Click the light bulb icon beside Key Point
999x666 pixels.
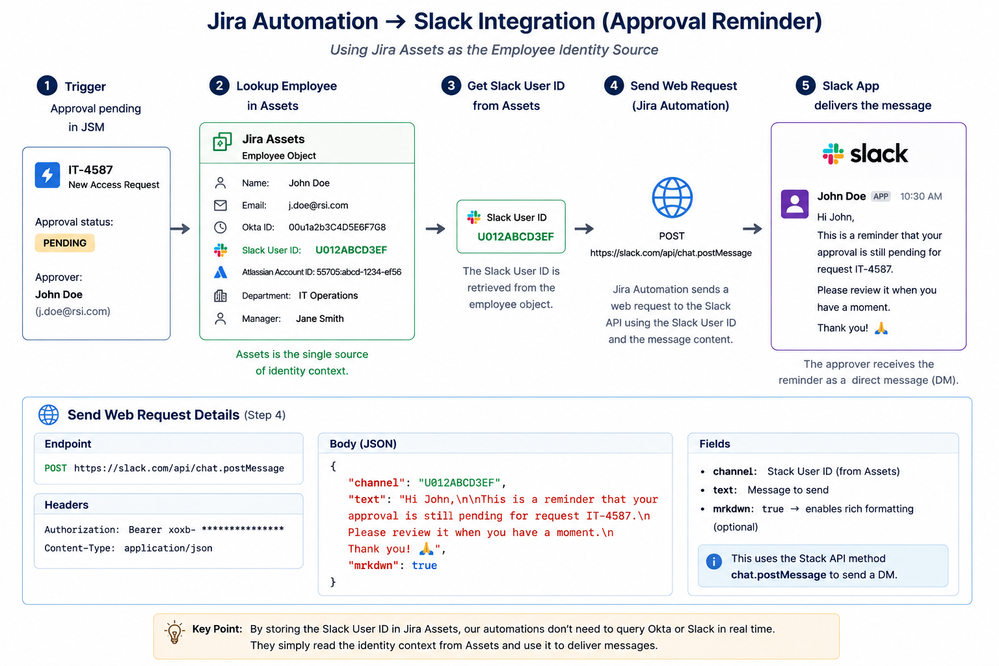tap(174, 632)
